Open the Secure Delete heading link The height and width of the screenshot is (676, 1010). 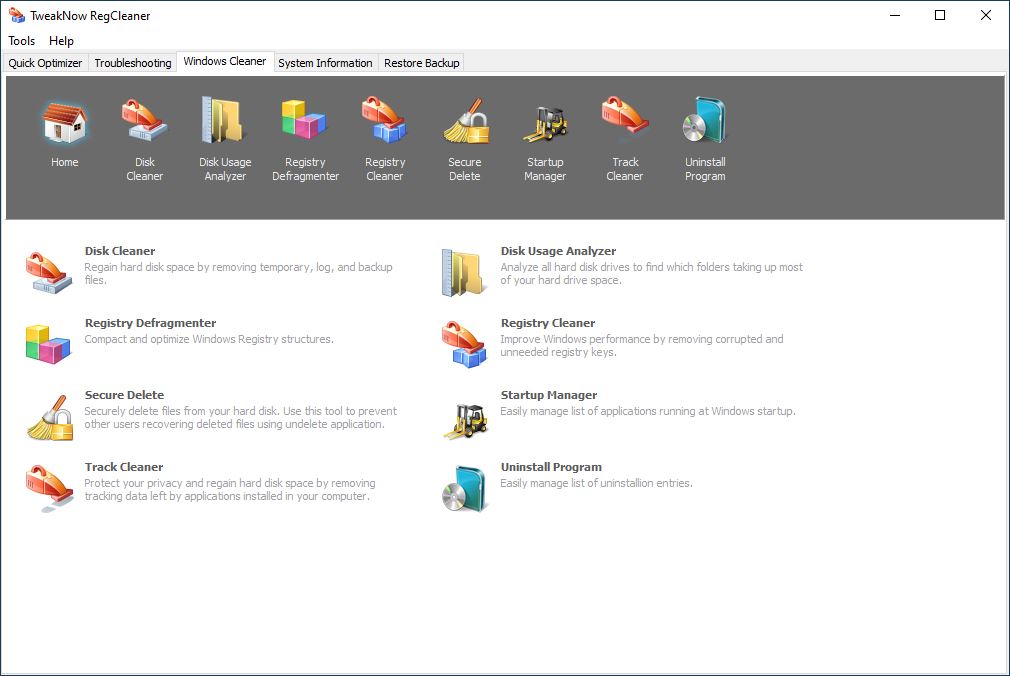coord(124,395)
